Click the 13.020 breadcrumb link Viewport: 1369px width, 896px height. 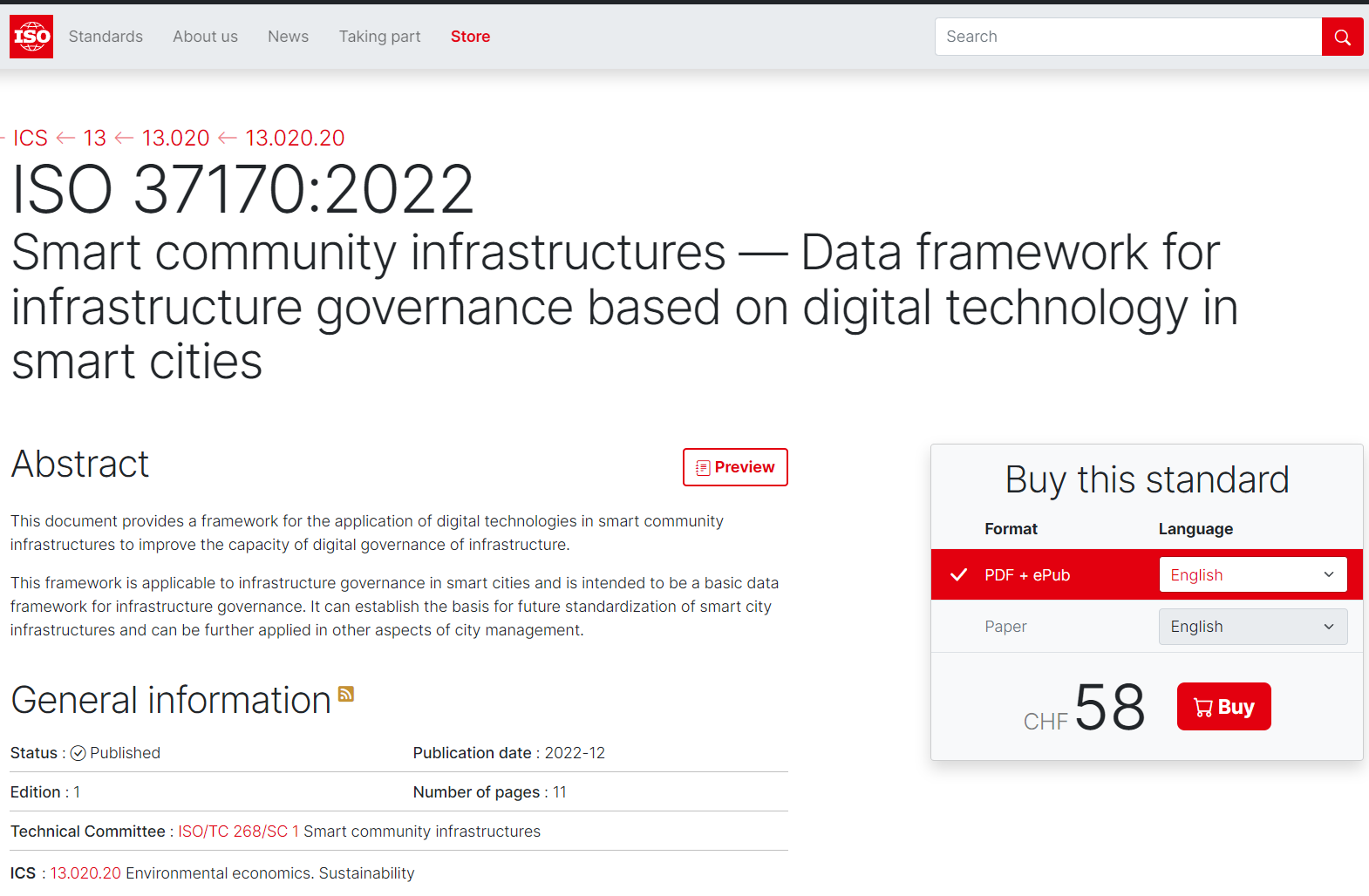pyautogui.click(x=175, y=138)
